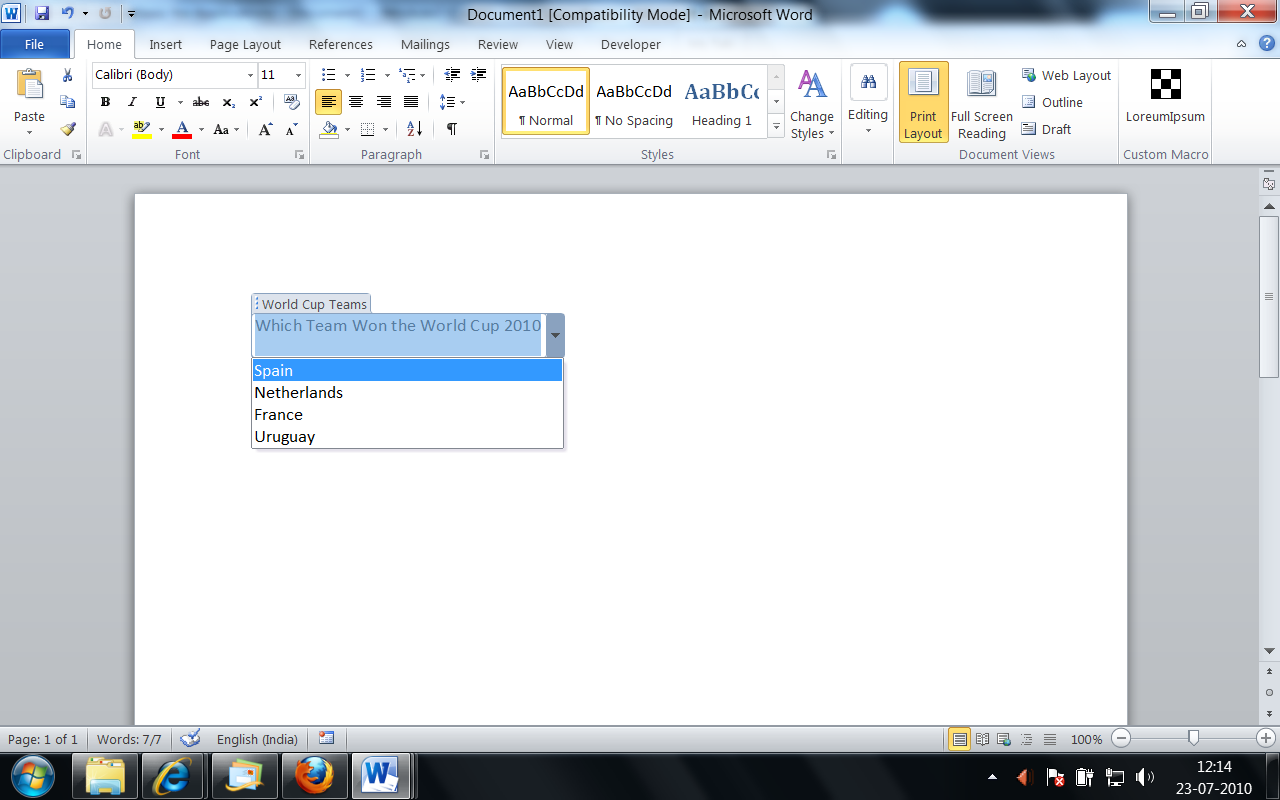
Task: Click the zoom slider marker
Action: (x=1194, y=739)
